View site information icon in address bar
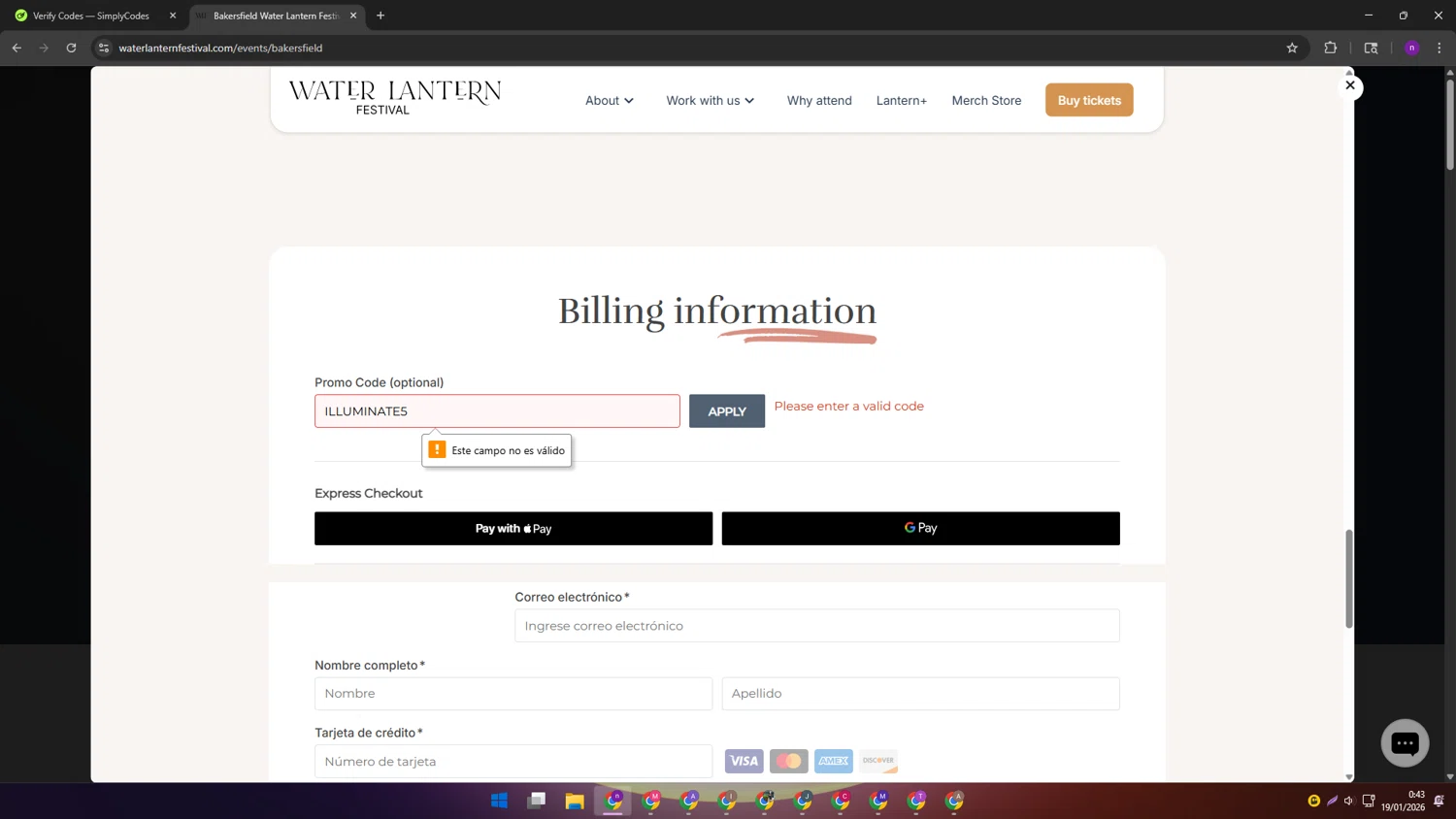This screenshot has height=819, width=1456. click(x=104, y=48)
